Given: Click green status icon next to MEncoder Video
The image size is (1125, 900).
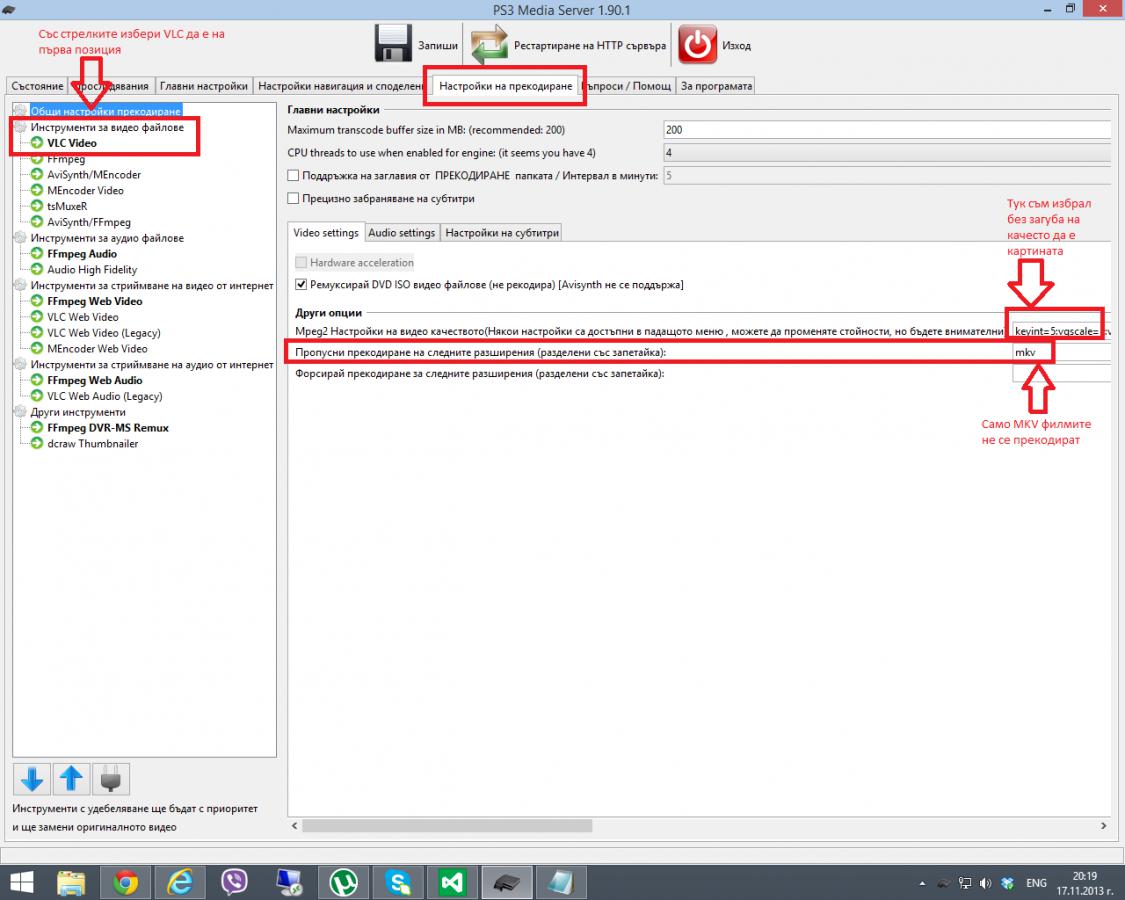Looking at the screenshot, I should 37,190.
